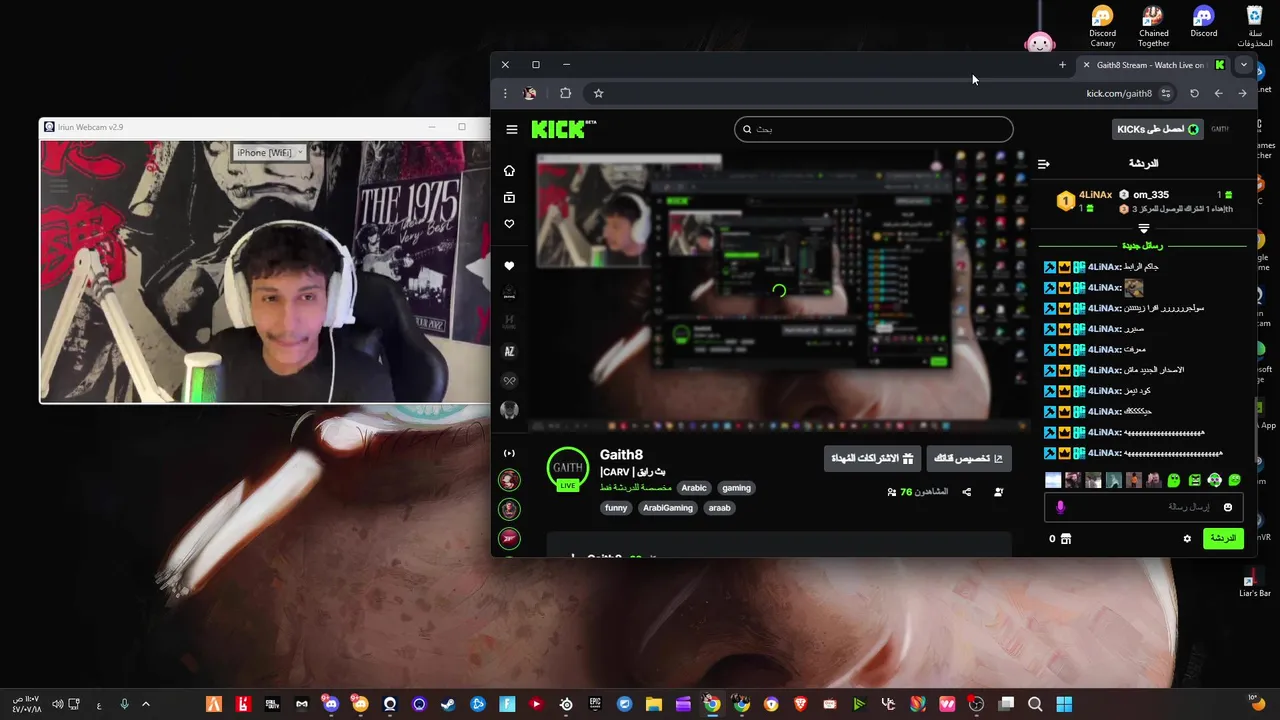Open 4LiNAx top gifter entry
The height and width of the screenshot is (720, 1280).
coord(1086,201)
